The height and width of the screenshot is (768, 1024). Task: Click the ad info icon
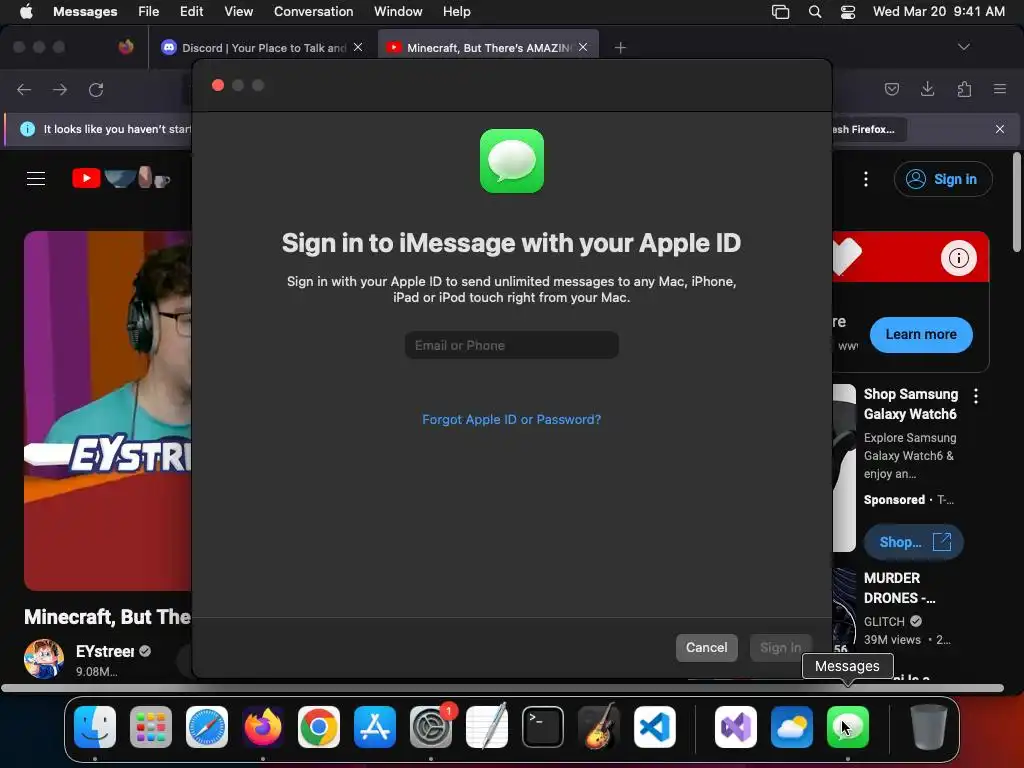pyautogui.click(x=958, y=258)
